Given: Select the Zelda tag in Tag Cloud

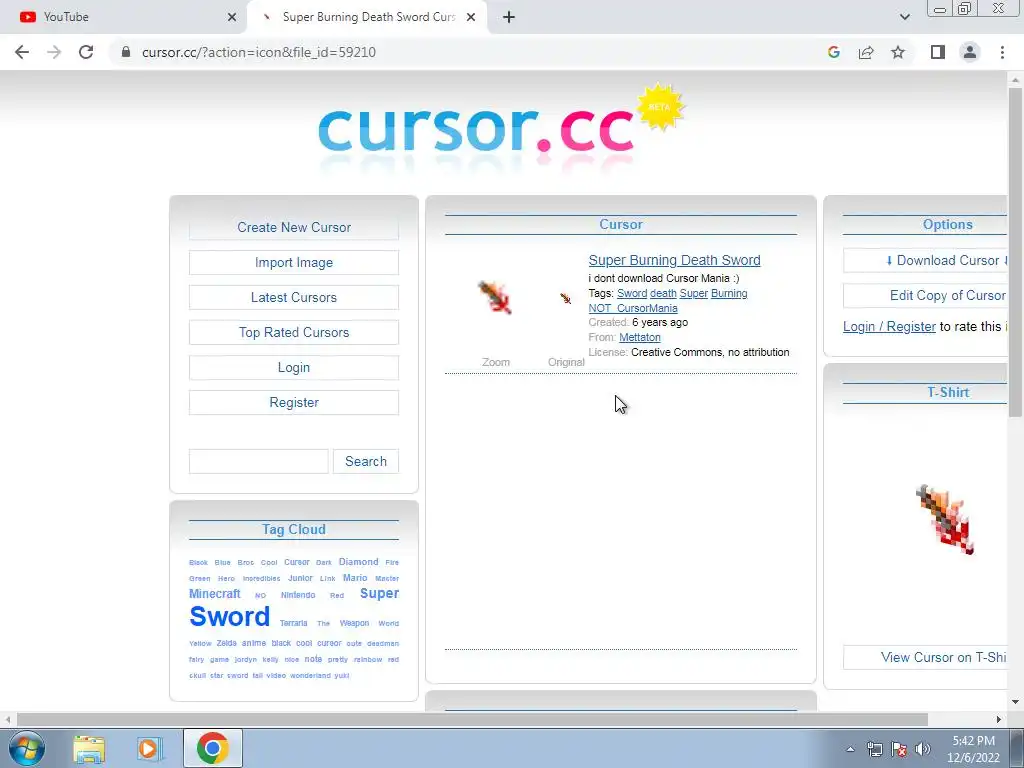Looking at the screenshot, I should point(227,643).
